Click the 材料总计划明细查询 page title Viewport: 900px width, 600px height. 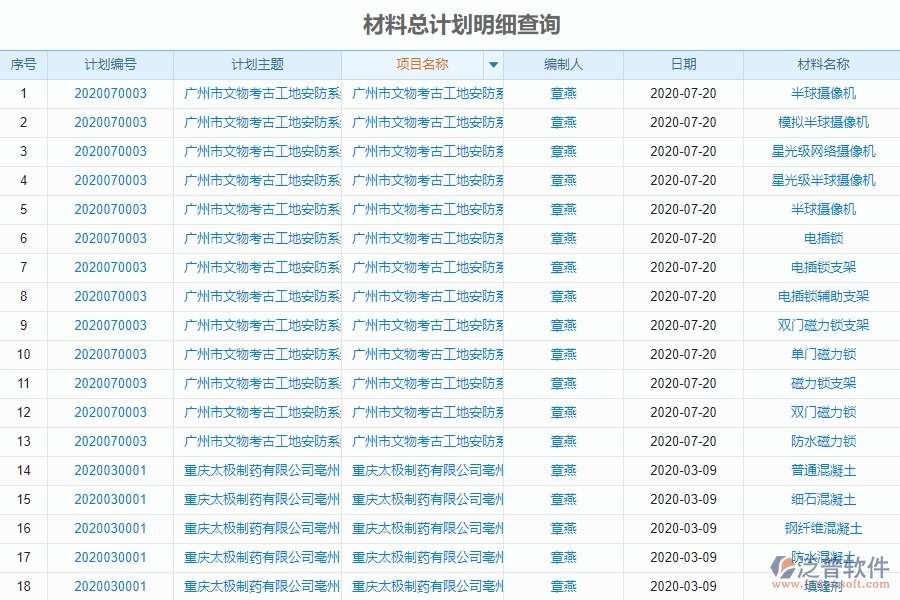(449, 18)
